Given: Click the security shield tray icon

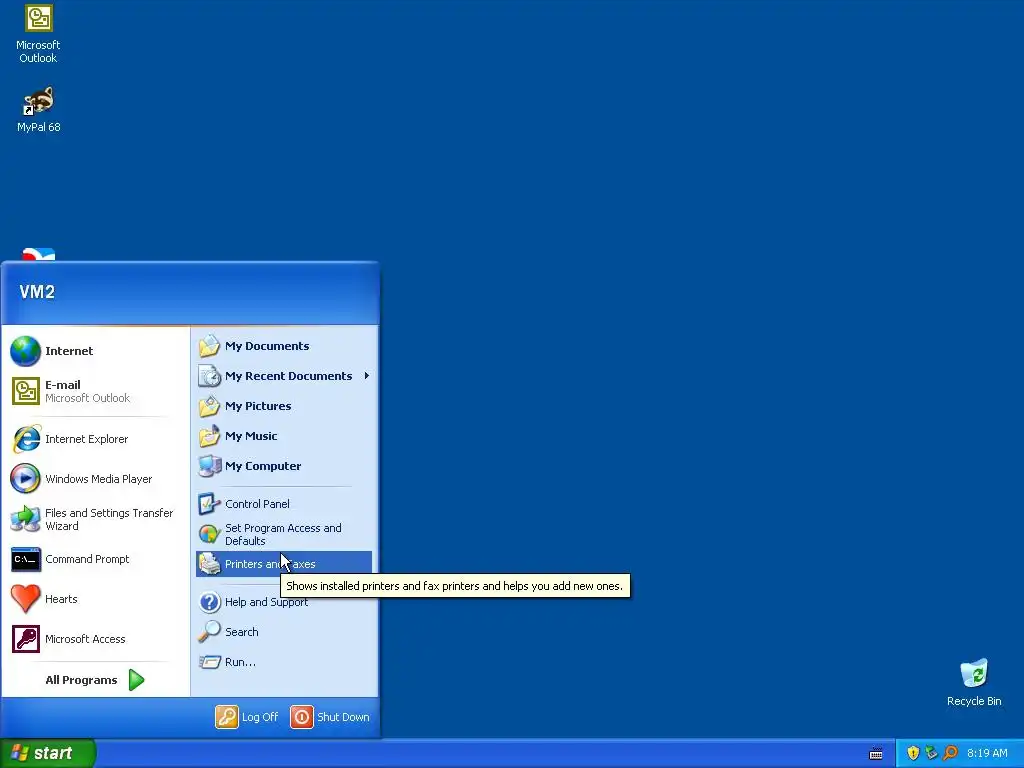Looking at the screenshot, I should (913, 753).
